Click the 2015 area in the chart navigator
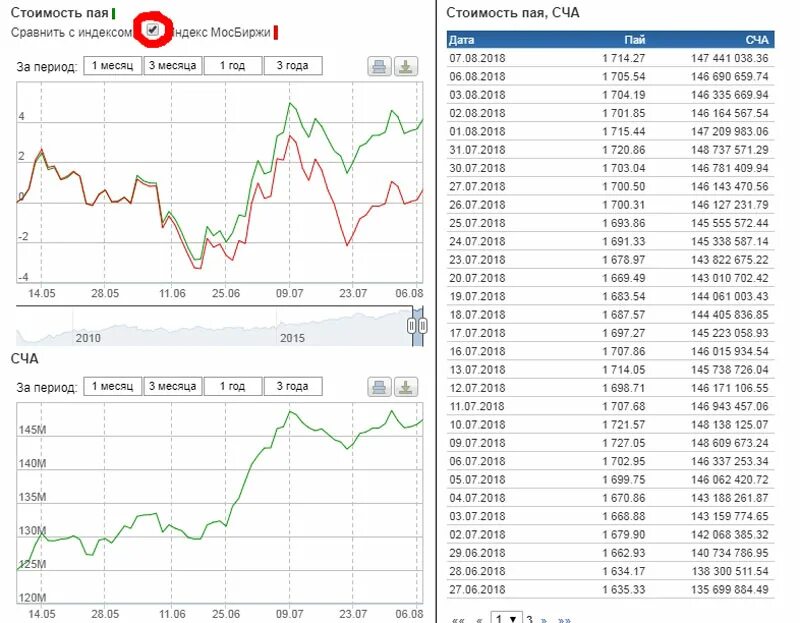The height and width of the screenshot is (623, 800). click(292, 338)
